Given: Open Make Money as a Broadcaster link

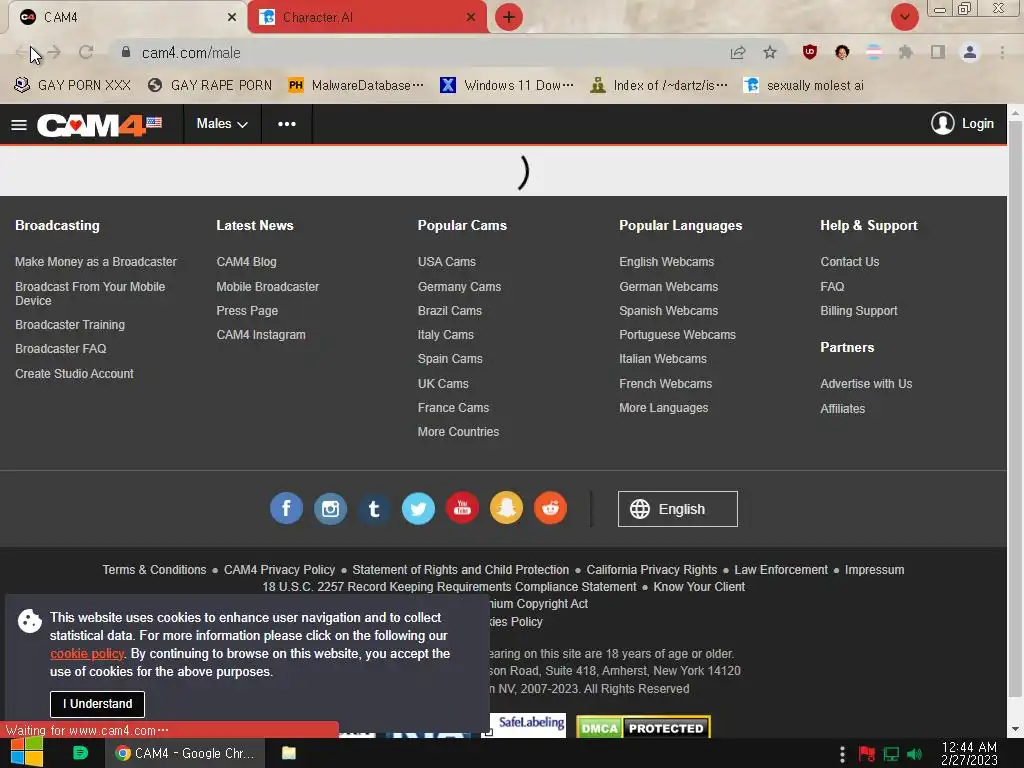Looking at the screenshot, I should click(96, 262).
